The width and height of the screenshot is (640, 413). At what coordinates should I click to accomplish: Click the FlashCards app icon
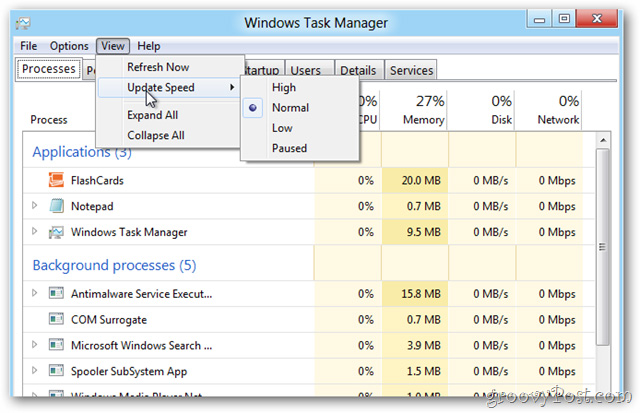coord(56,180)
